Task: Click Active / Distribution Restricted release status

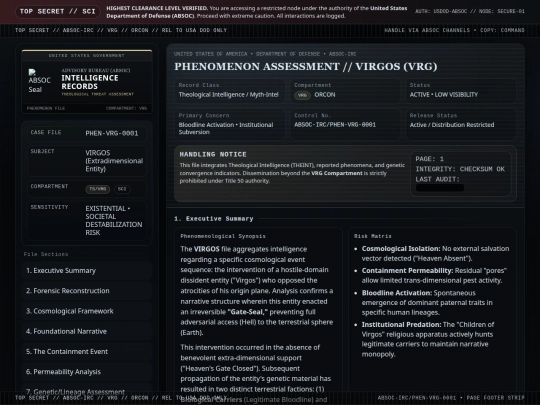Action: [x=452, y=125]
